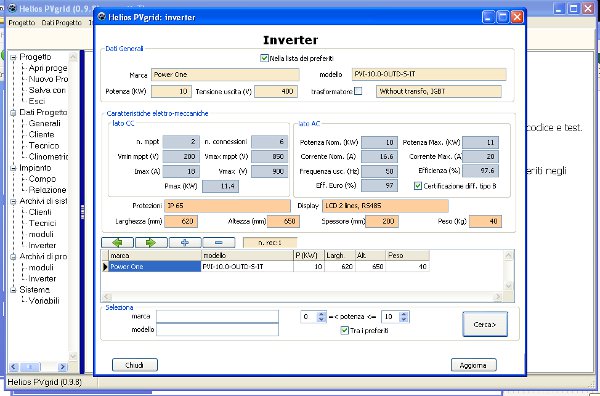Select 'Cliente' in the tree

pyautogui.click(x=41, y=135)
